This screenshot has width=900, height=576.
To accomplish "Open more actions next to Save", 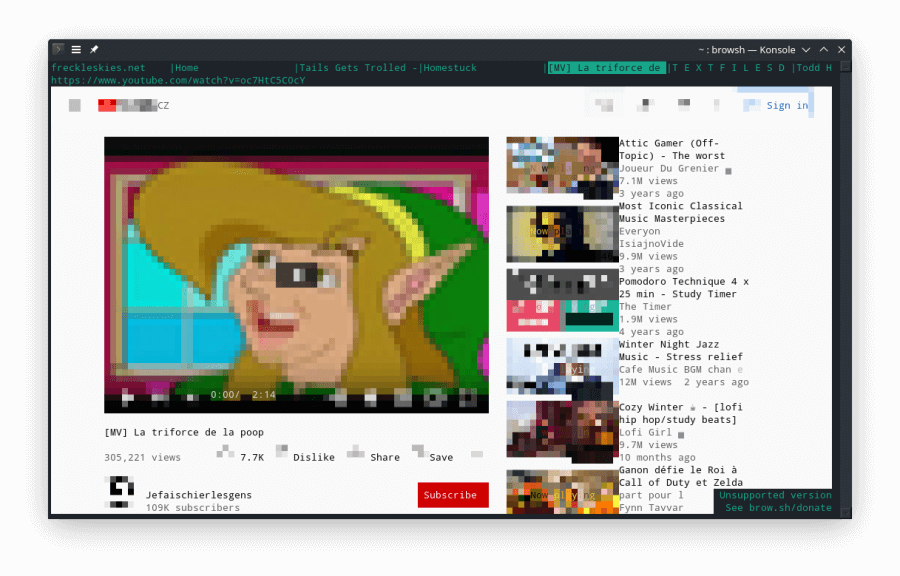I will pyautogui.click(x=476, y=454).
